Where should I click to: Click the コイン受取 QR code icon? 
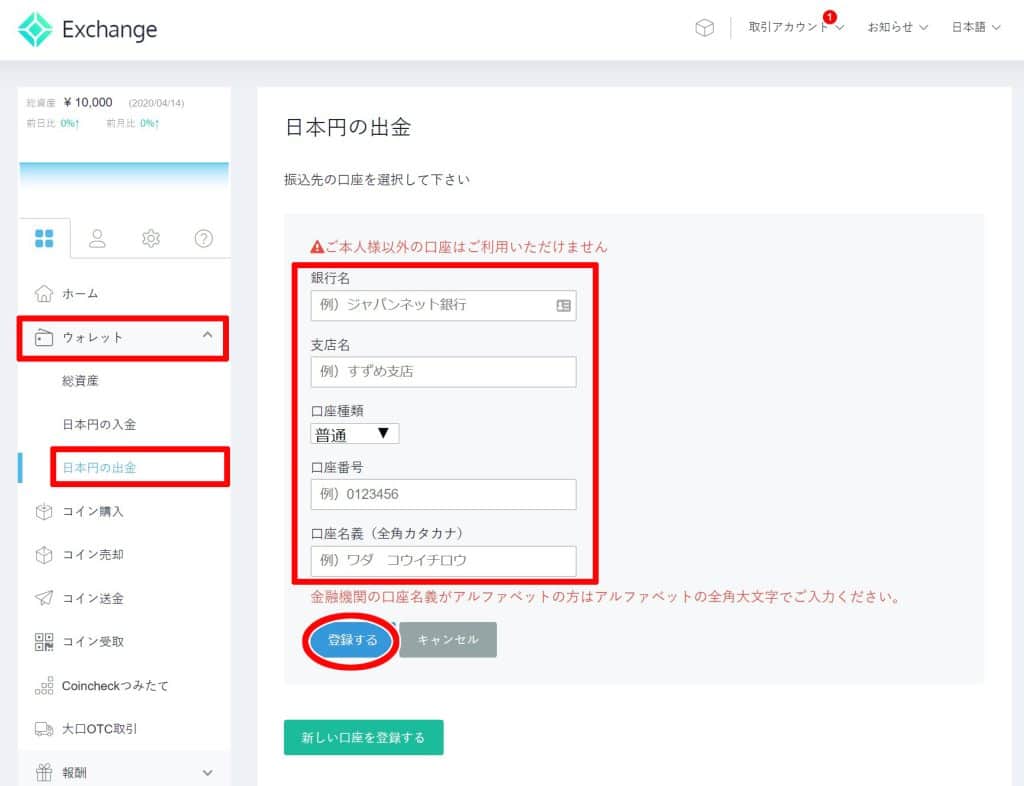(x=44, y=642)
